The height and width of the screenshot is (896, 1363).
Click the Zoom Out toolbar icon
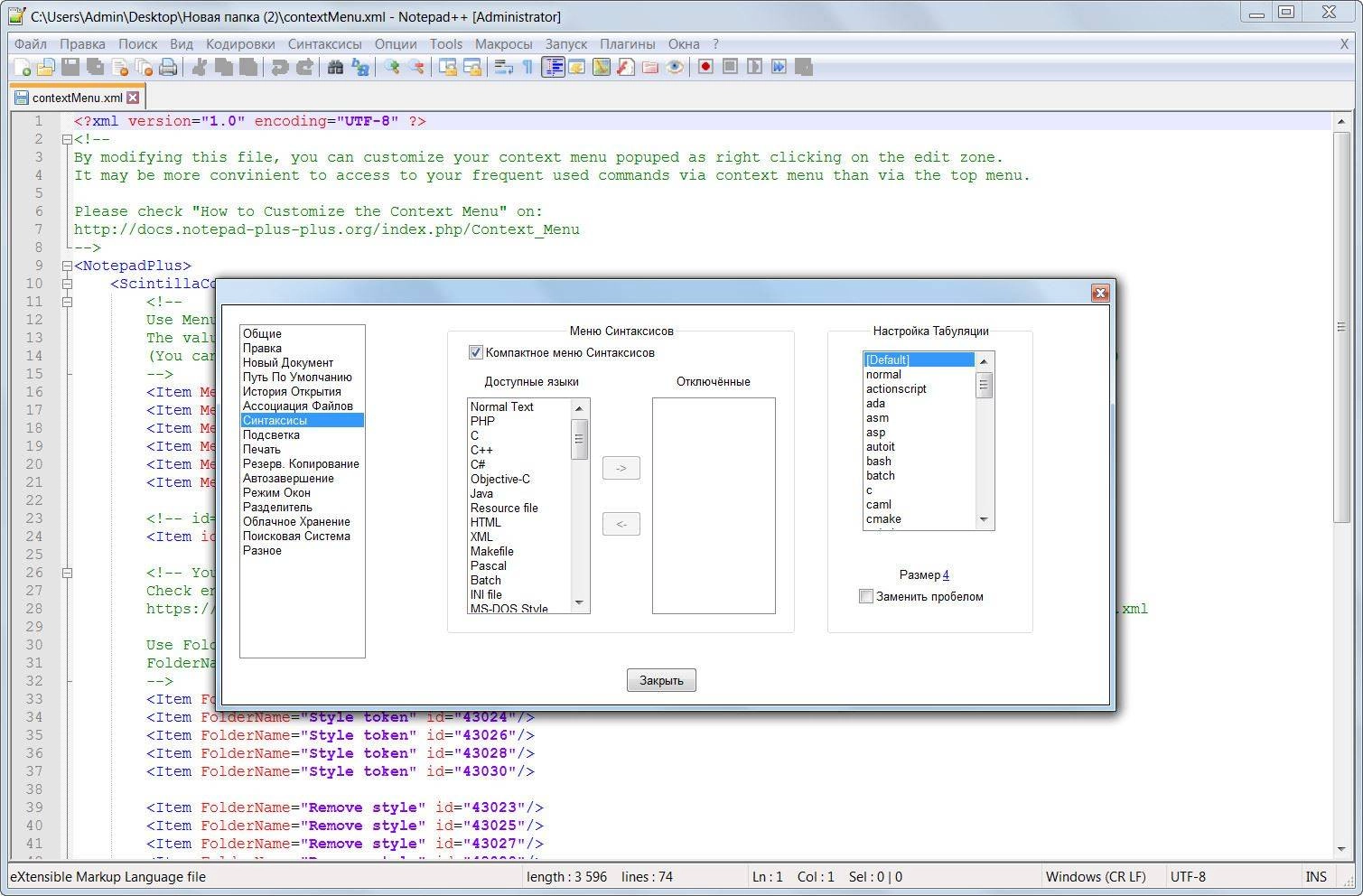[416, 67]
